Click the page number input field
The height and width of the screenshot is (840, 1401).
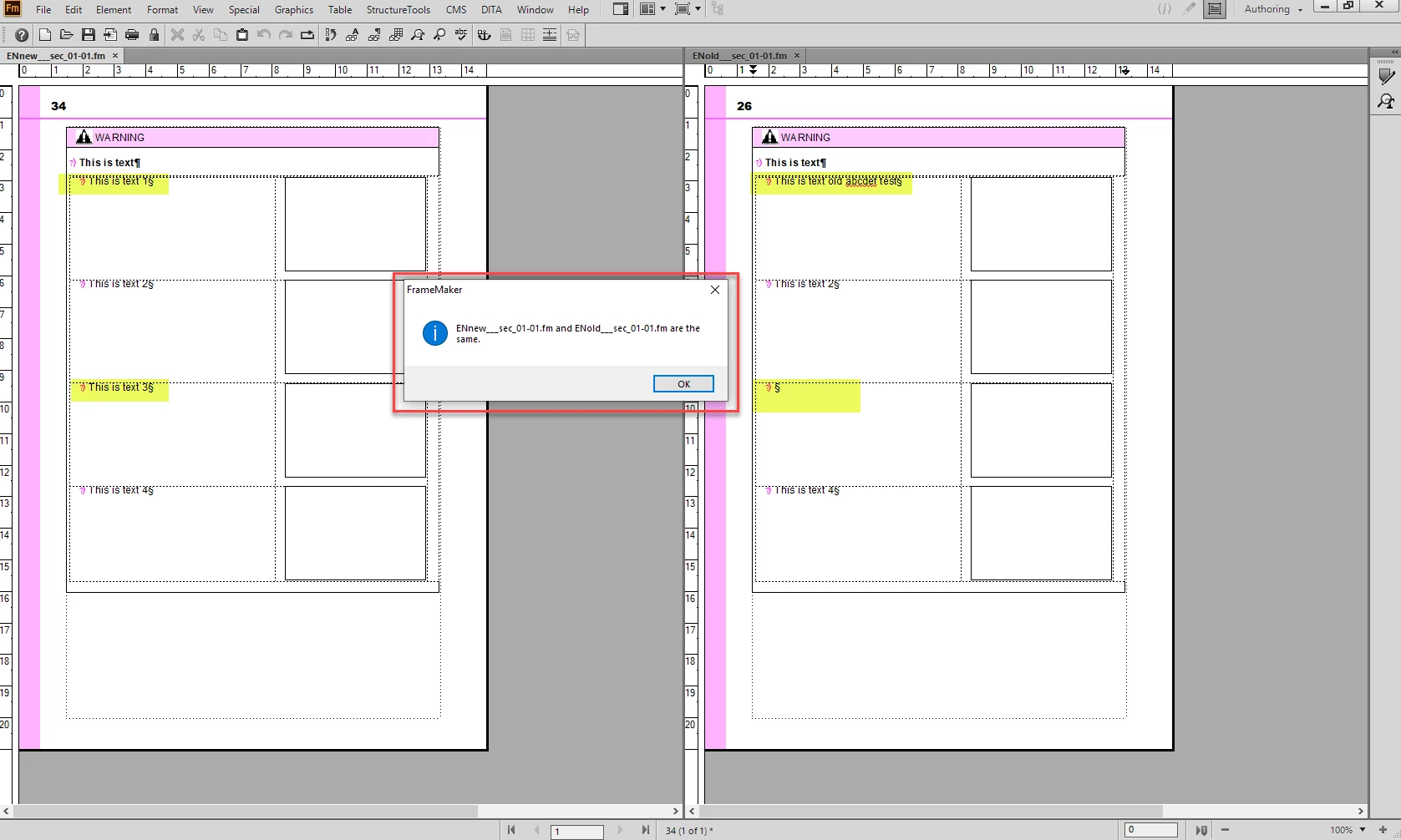pyautogui.click(x=577, y=831)
